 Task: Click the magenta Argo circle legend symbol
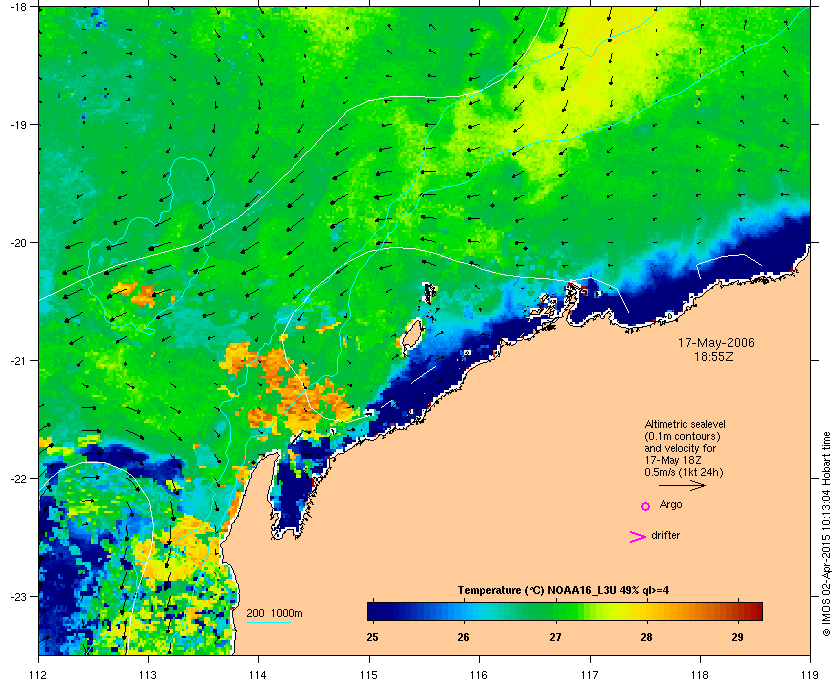click(x=646, y=506)
